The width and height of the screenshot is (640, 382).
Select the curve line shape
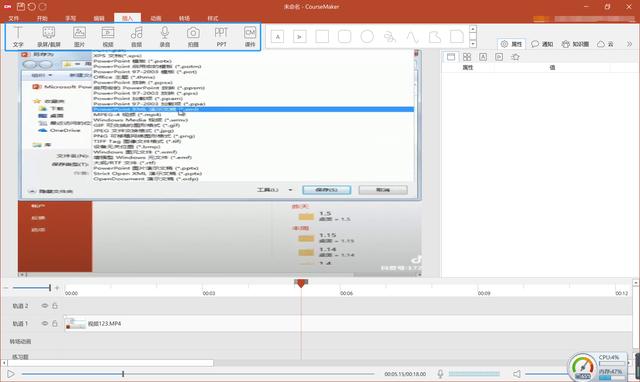coord(412,37)
